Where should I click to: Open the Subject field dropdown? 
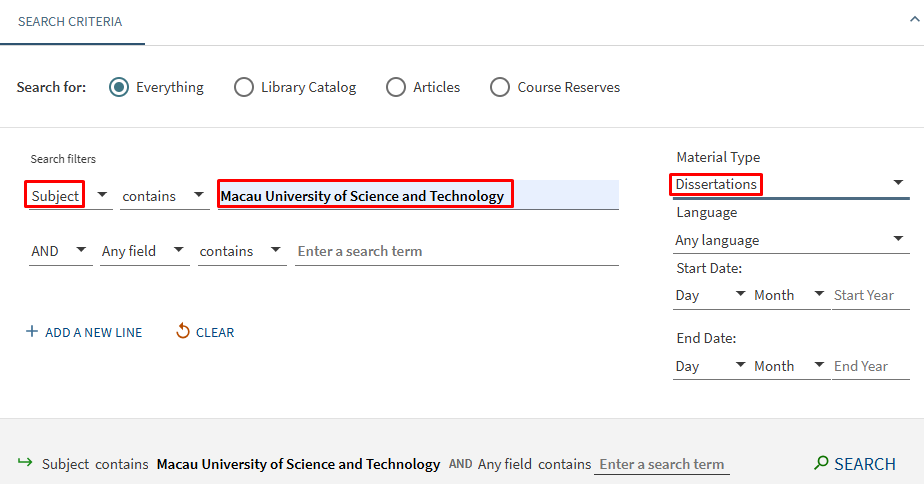70,196
